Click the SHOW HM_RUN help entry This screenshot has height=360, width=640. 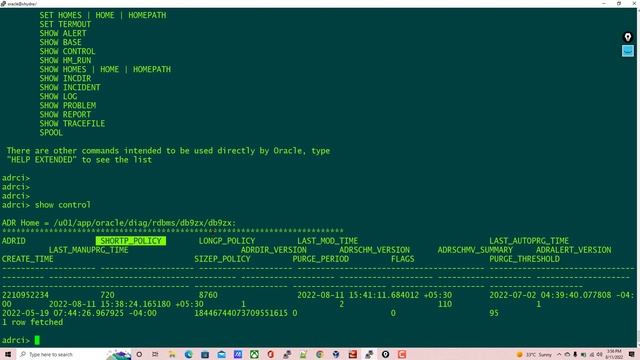click(65, 60)
